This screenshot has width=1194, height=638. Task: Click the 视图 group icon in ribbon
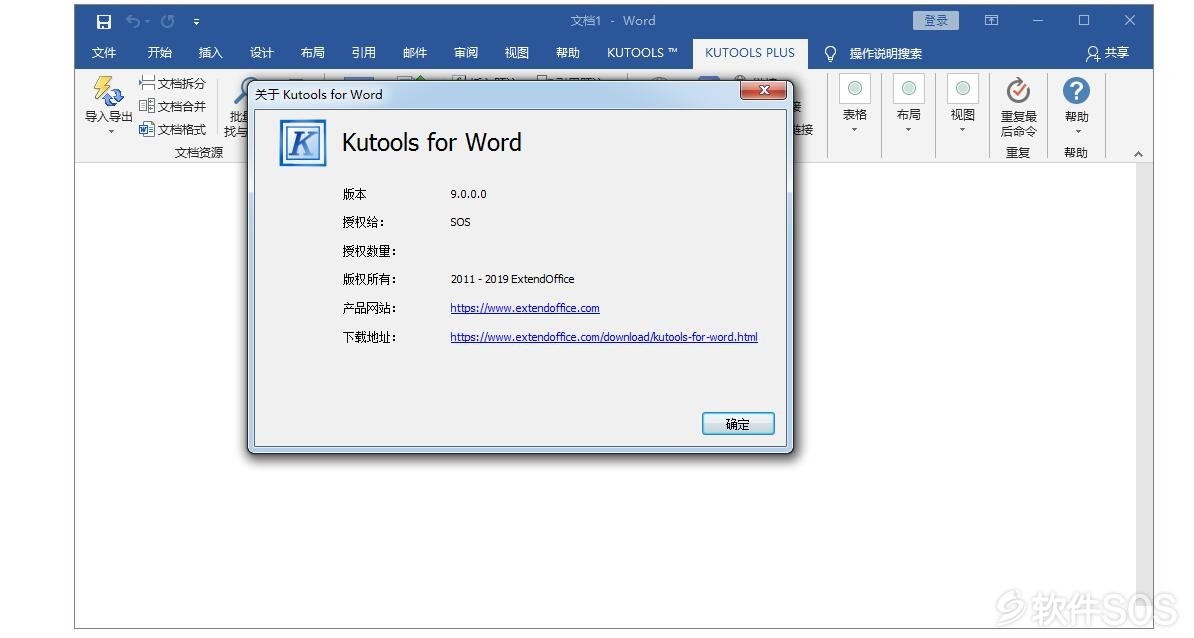963,88
